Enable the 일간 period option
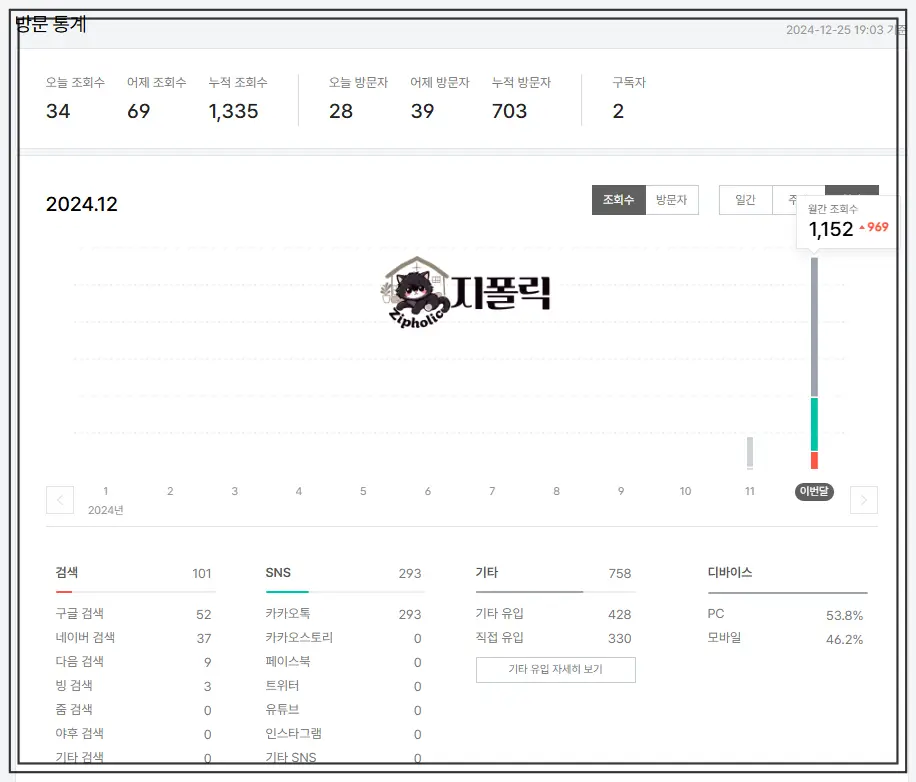 tap(745, 200)
